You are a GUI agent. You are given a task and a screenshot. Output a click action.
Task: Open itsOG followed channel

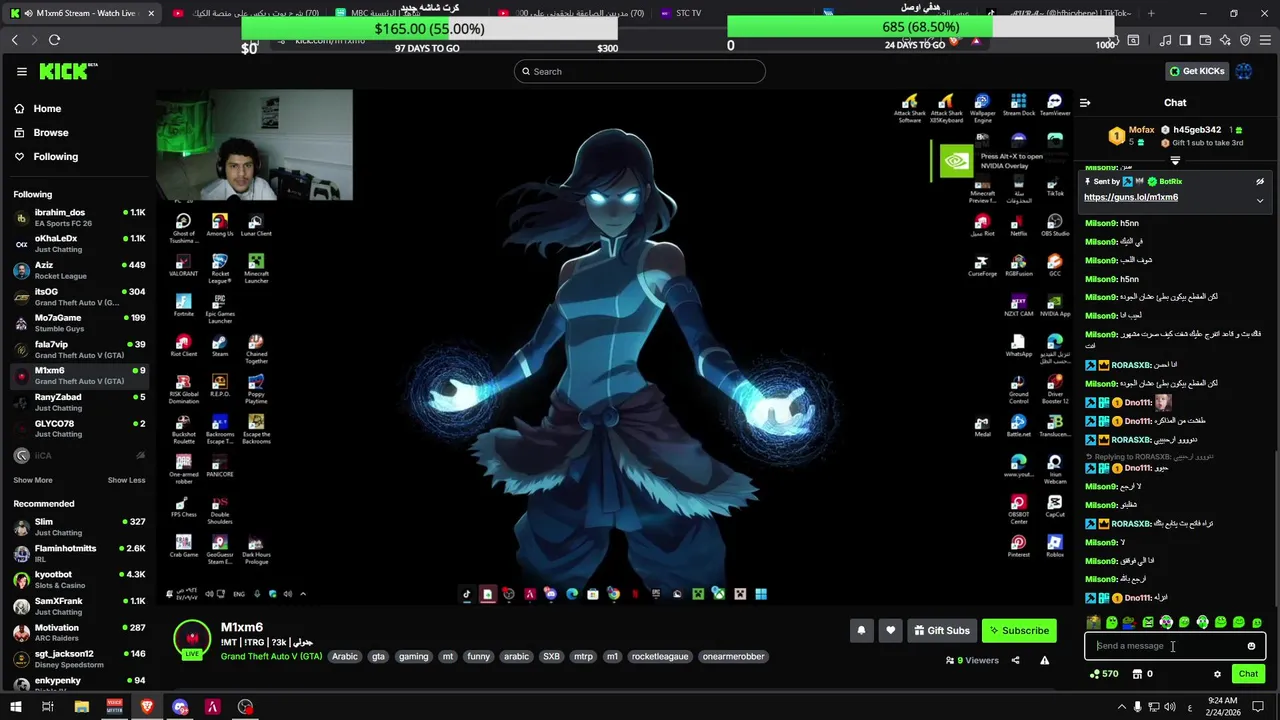(x=78, y=296)
